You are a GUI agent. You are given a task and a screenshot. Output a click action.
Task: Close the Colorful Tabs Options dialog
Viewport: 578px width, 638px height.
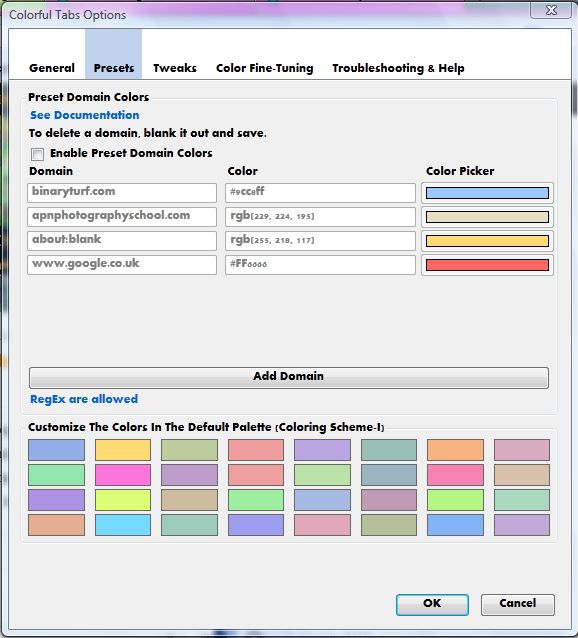coord(551,10)
